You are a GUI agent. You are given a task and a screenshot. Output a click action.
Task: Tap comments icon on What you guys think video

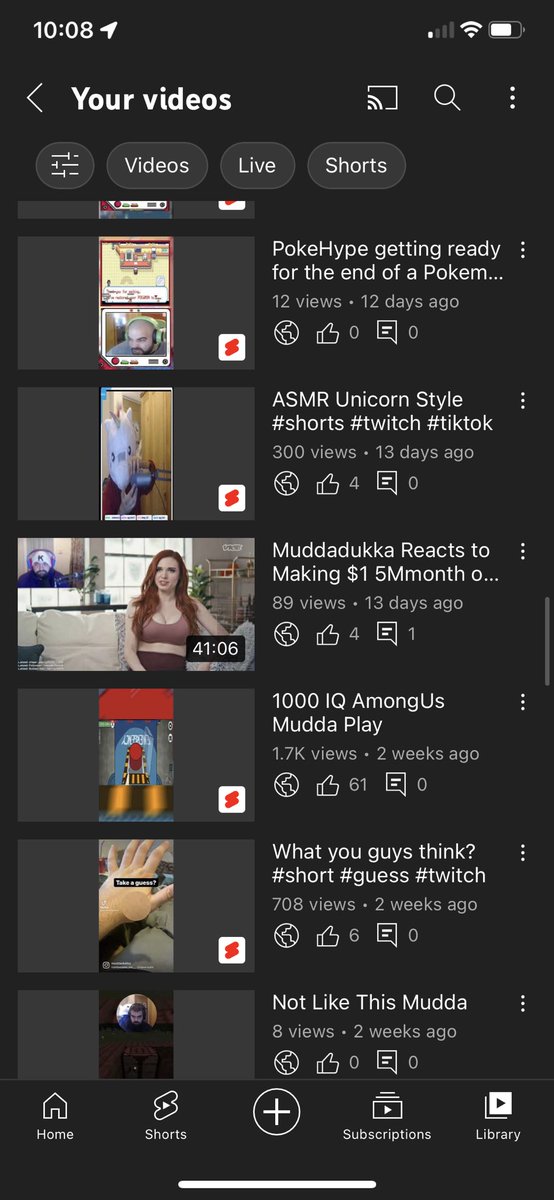click(x=387, y=936)
